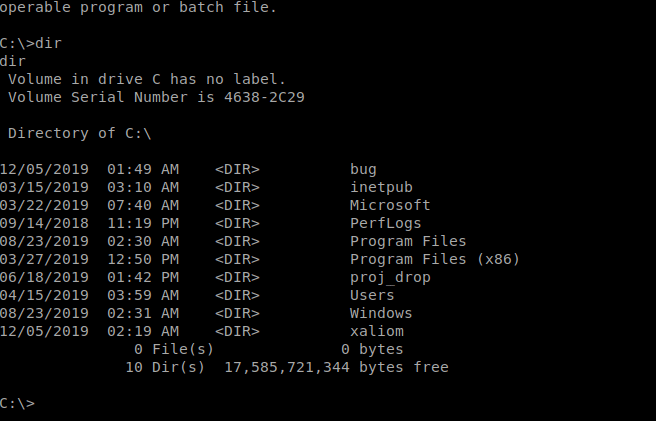Image resolution: width=656 pixels, height=421 pixels.
Task: Click the Windows directory name
Action: click(x=381, y=313)
